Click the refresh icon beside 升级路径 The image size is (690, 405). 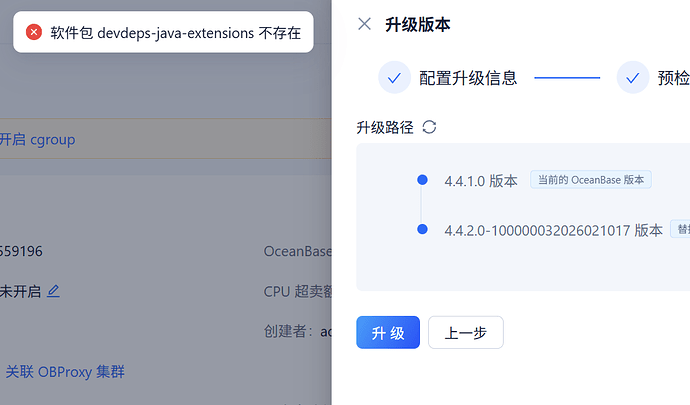430,127
